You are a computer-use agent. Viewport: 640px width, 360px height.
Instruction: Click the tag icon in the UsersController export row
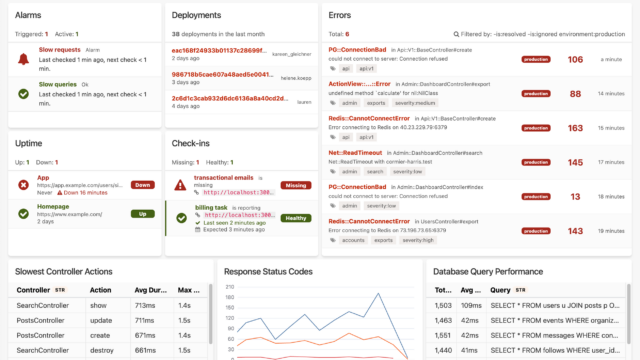(333, 240)
